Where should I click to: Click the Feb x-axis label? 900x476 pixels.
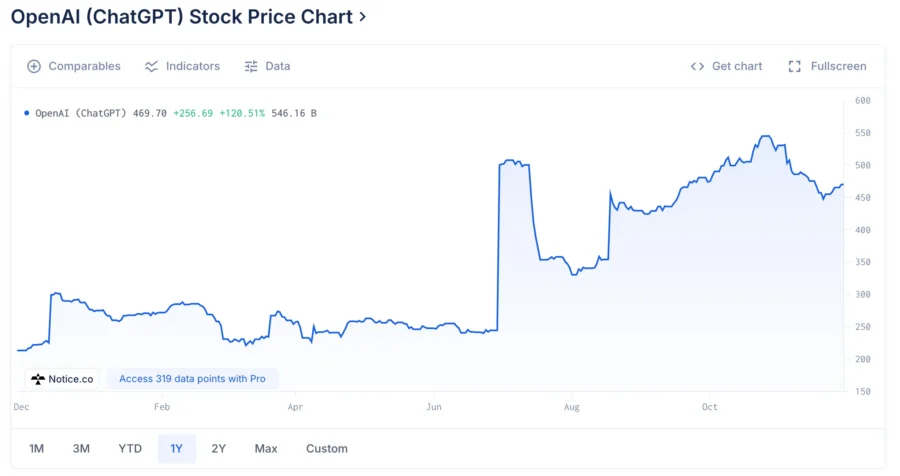(x=162, y=407)
